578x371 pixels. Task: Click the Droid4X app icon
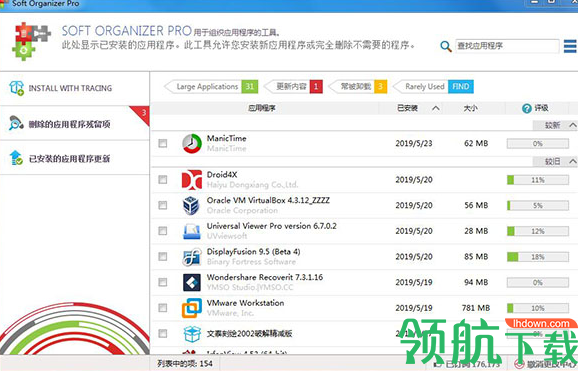(x=192, y=180)
